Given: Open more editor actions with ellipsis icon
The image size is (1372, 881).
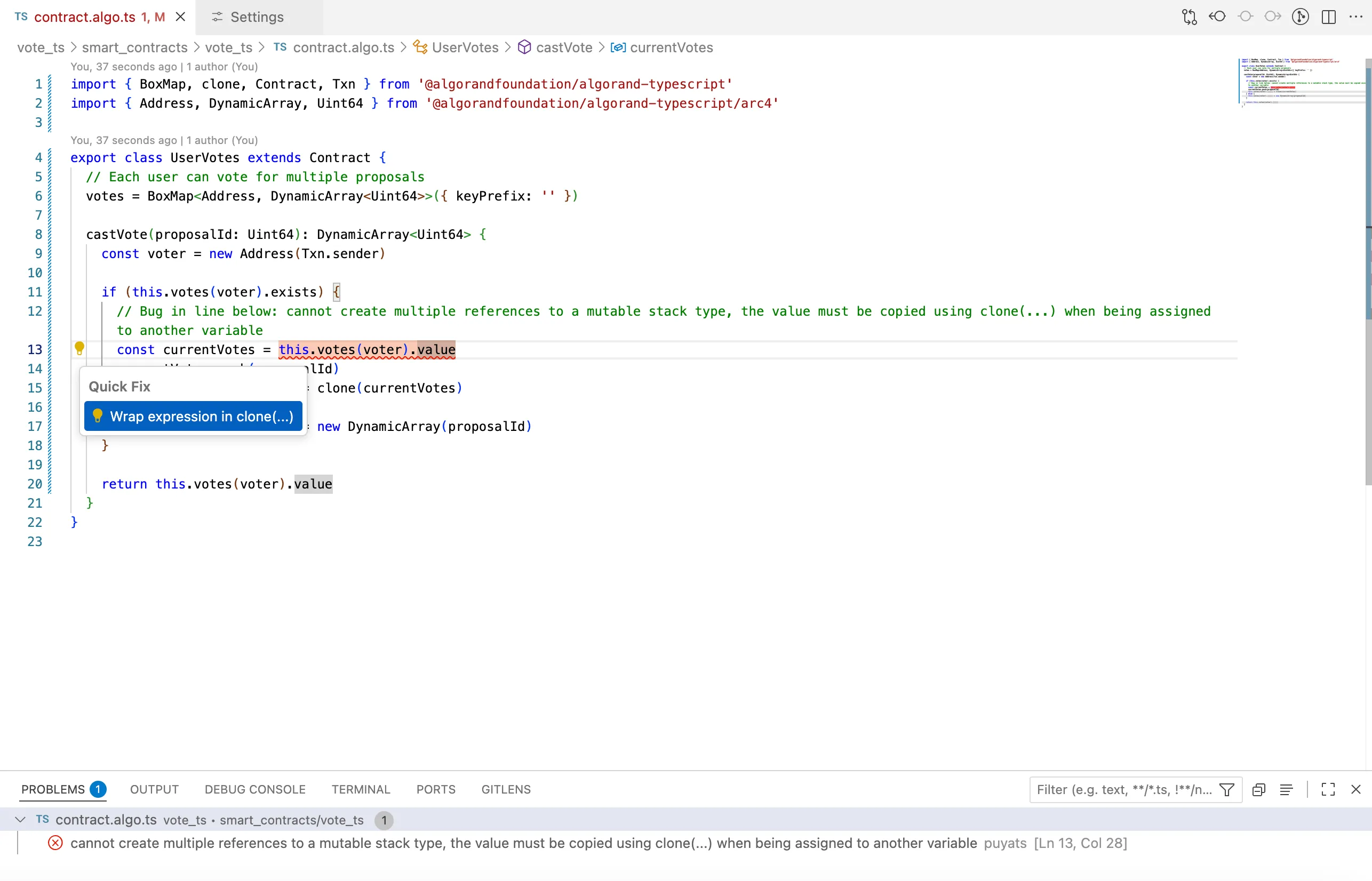Looking at the screenshot, I should point(1357,17).
